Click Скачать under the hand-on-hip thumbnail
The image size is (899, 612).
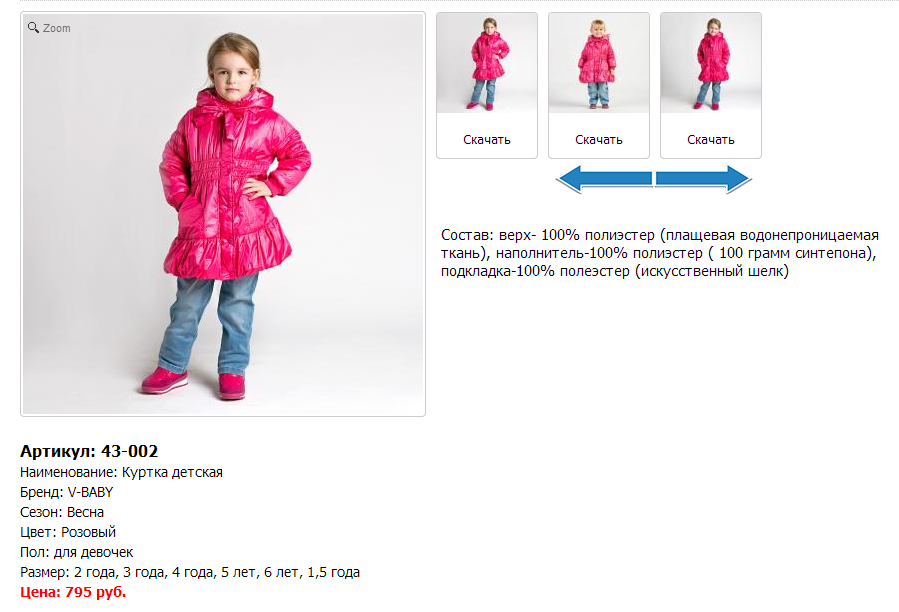[x=487, y=139]
